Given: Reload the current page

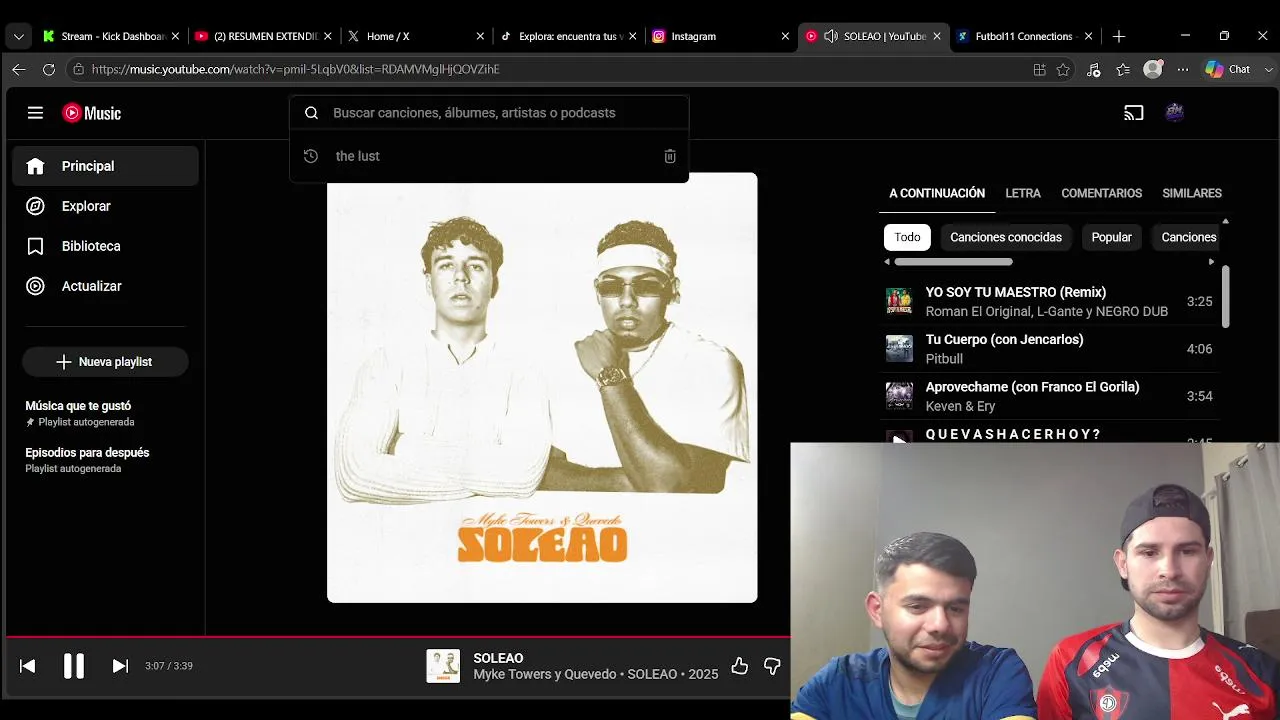Looking at the screenshot, I should 48,69.
